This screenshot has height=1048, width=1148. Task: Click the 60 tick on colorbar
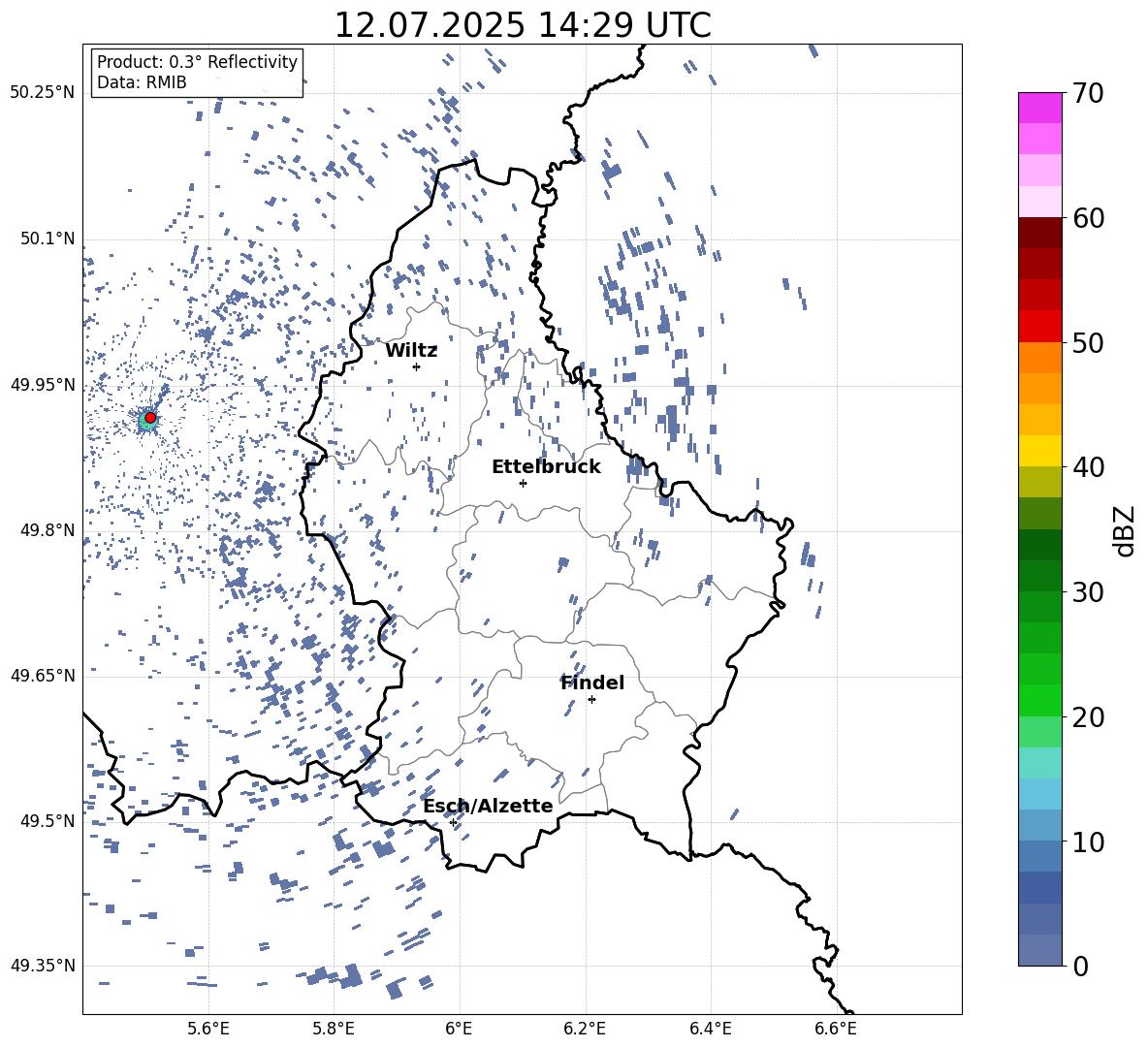point(1088,218)
